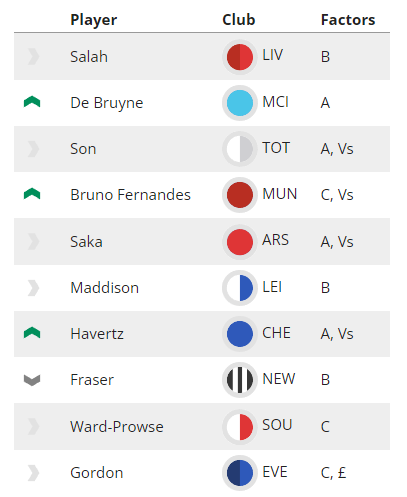Open Ward-Prowse player name
This screenshot has height=497, width=407.
click(x=117, y=426)
